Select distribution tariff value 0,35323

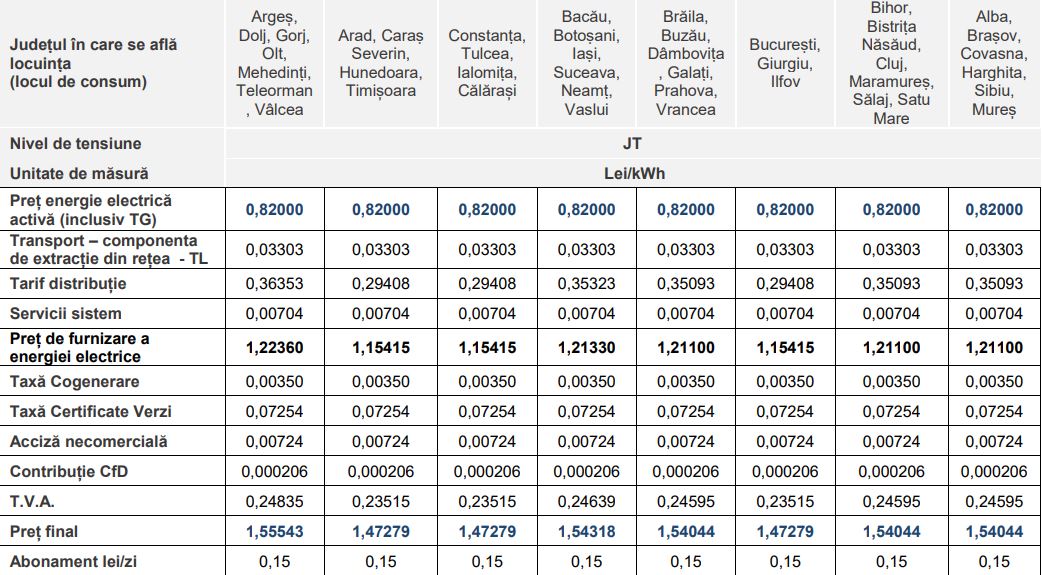click(586, 284)
